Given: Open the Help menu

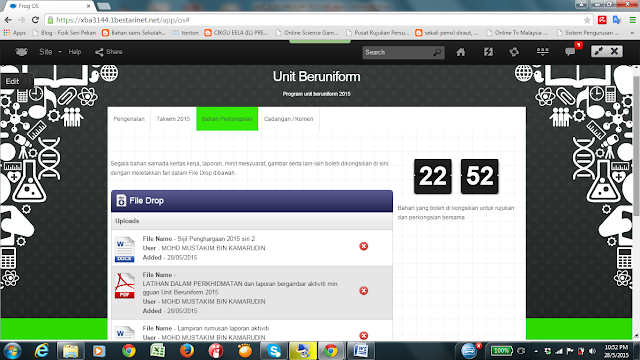Looking at the screenshot, I should coord(75,52).
